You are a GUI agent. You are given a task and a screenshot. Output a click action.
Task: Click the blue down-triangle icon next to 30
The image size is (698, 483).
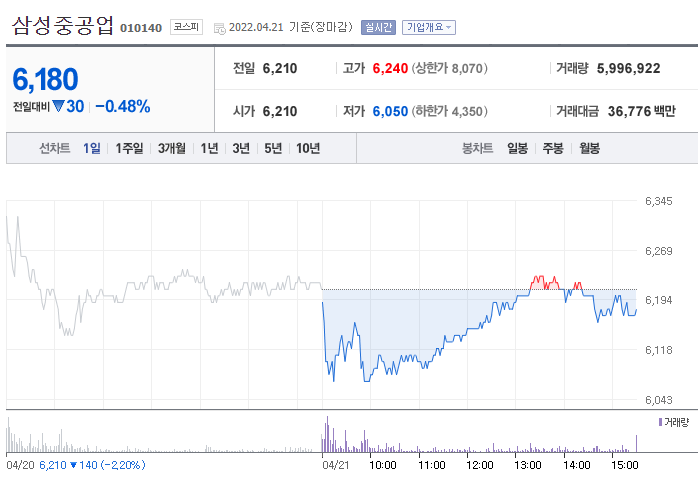(x=58, y=106)
